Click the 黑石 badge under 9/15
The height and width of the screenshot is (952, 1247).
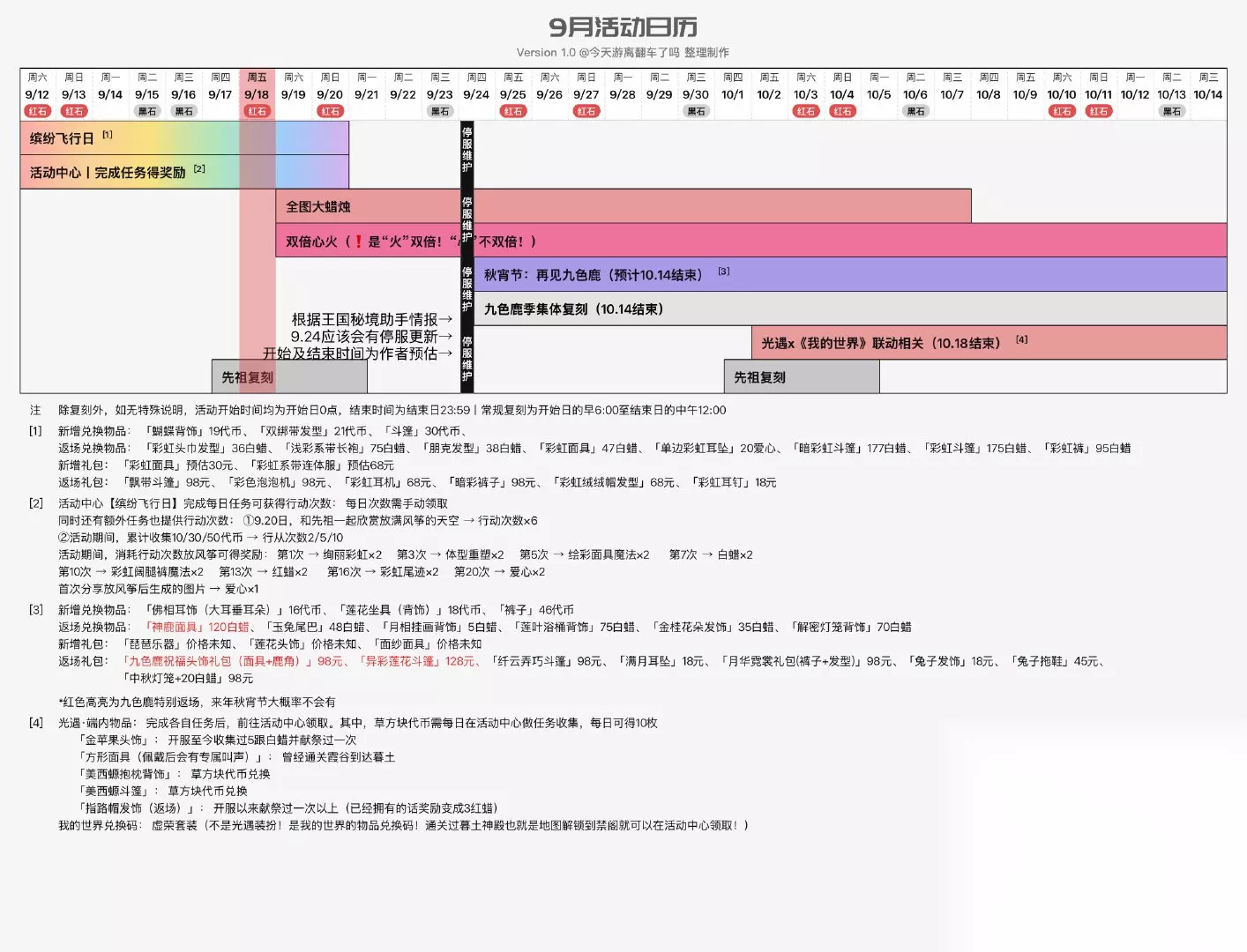click(147, 111)
